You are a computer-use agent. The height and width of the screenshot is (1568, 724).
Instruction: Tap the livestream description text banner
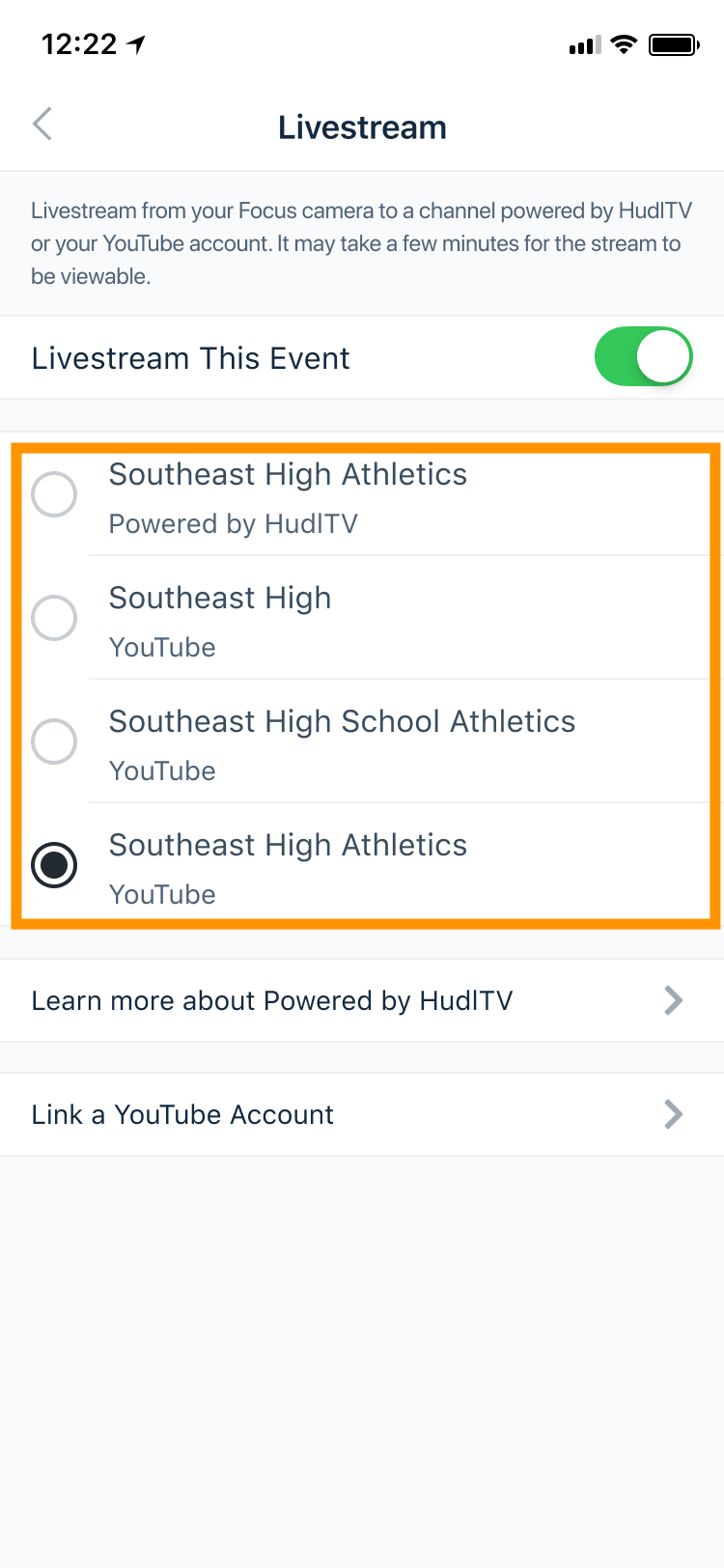tap(362, 243)
